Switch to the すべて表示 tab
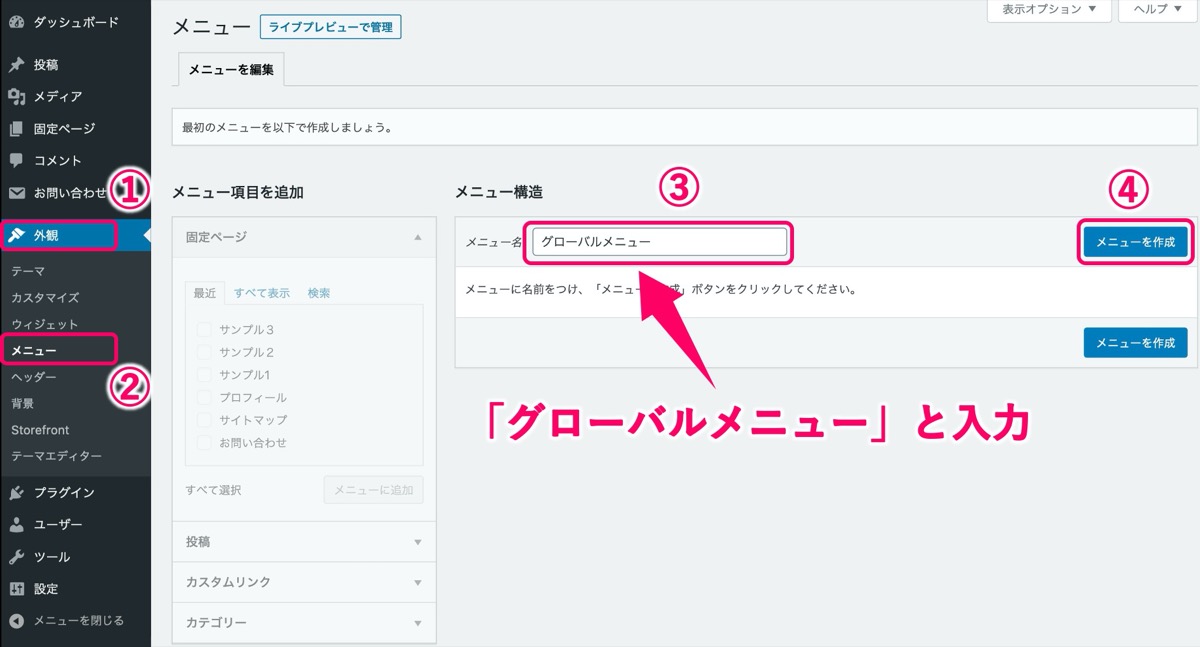1200x647 pixels. (262, 293)
